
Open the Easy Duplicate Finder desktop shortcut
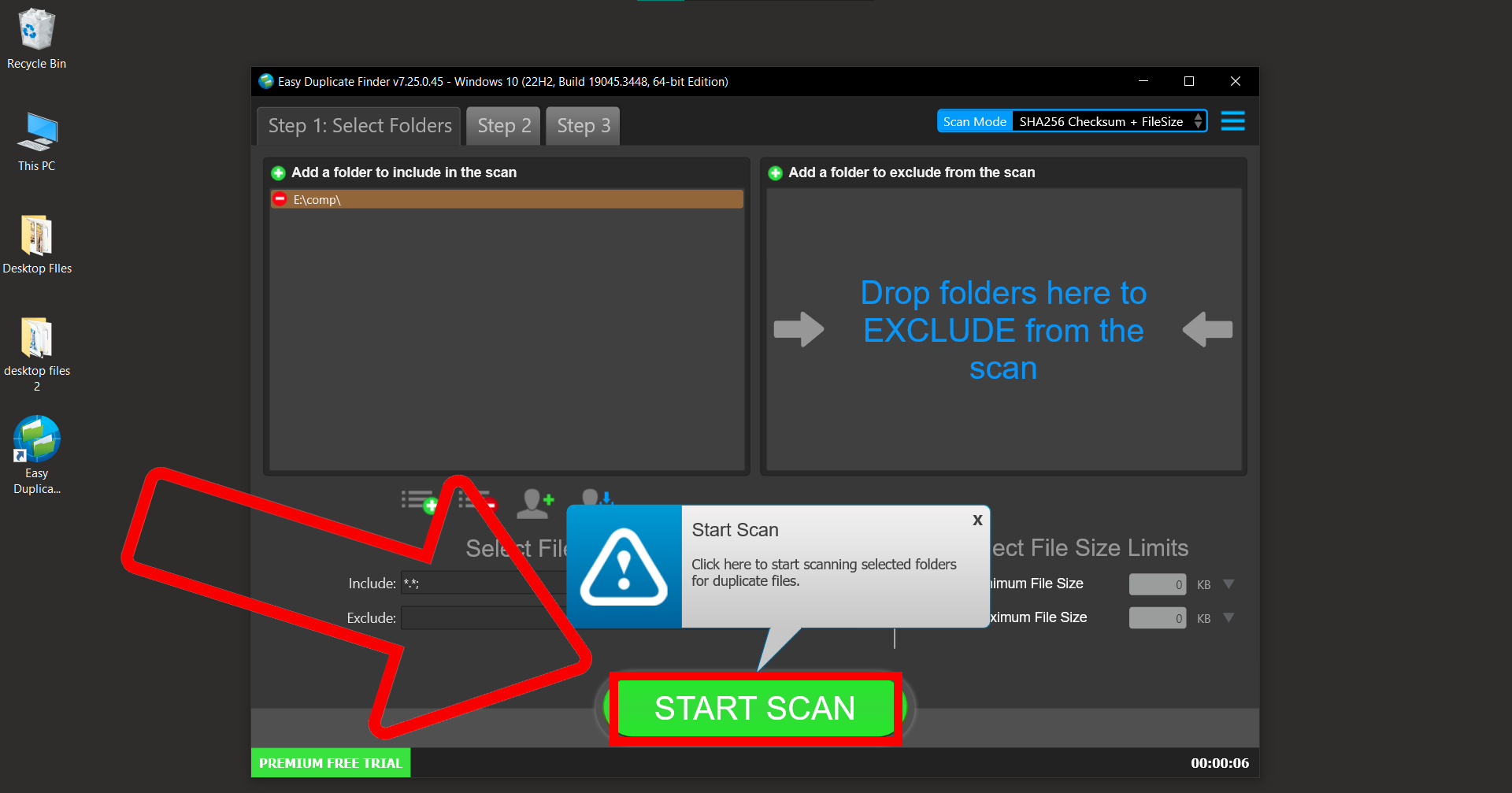(36, 438)
